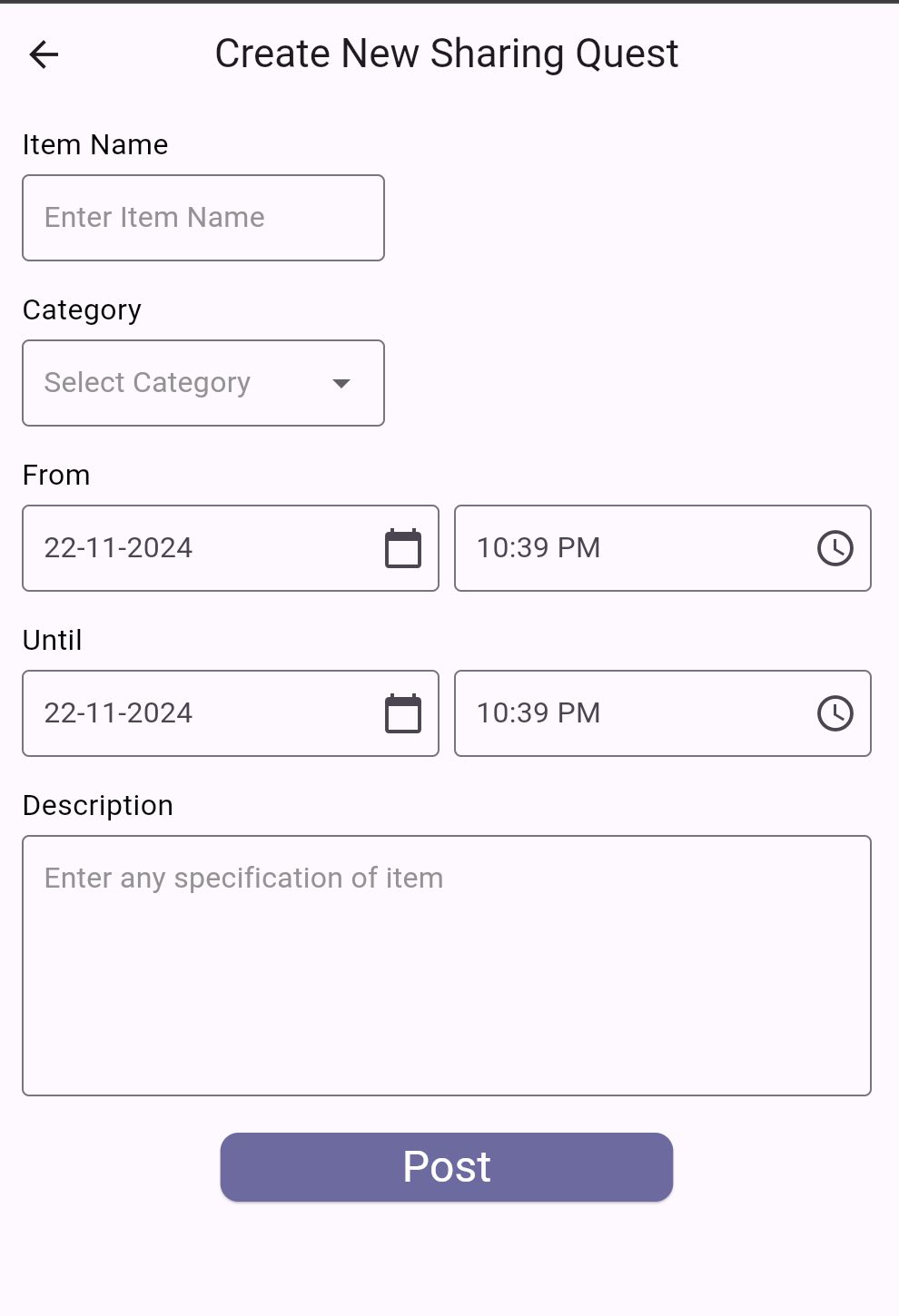Go back using the arrow icon
Viewport: 899px width, 1316px height.
coord(44,54)
